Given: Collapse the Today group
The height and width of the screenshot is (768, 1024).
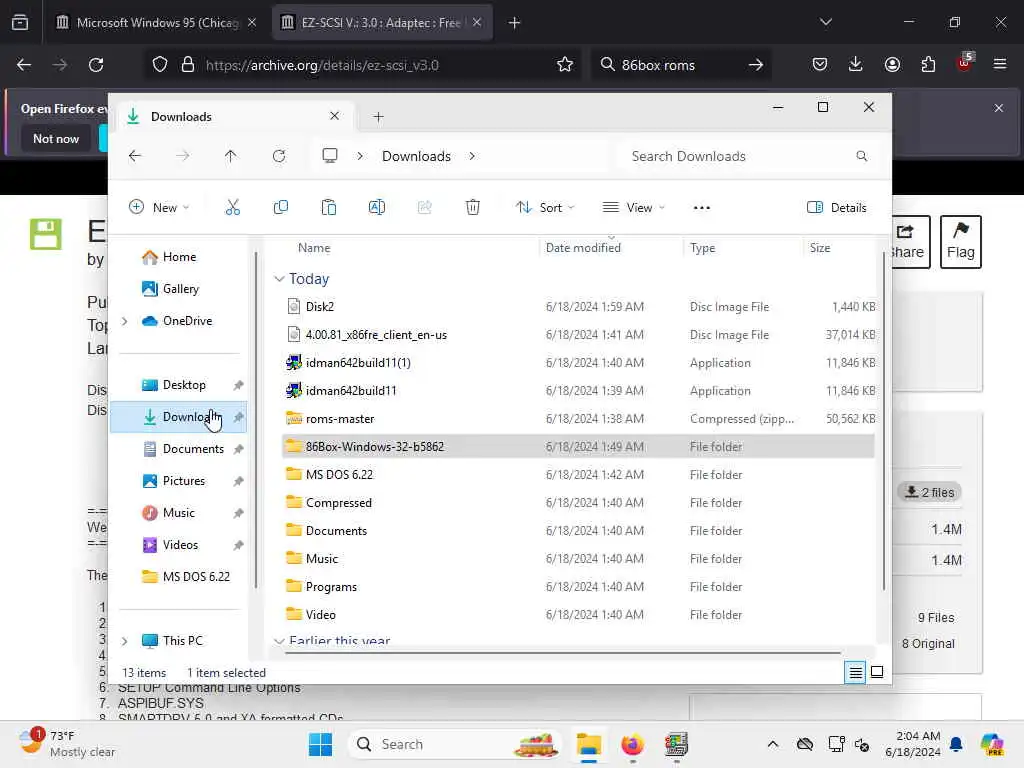Looking at the screenshot, I should point(279,279).
